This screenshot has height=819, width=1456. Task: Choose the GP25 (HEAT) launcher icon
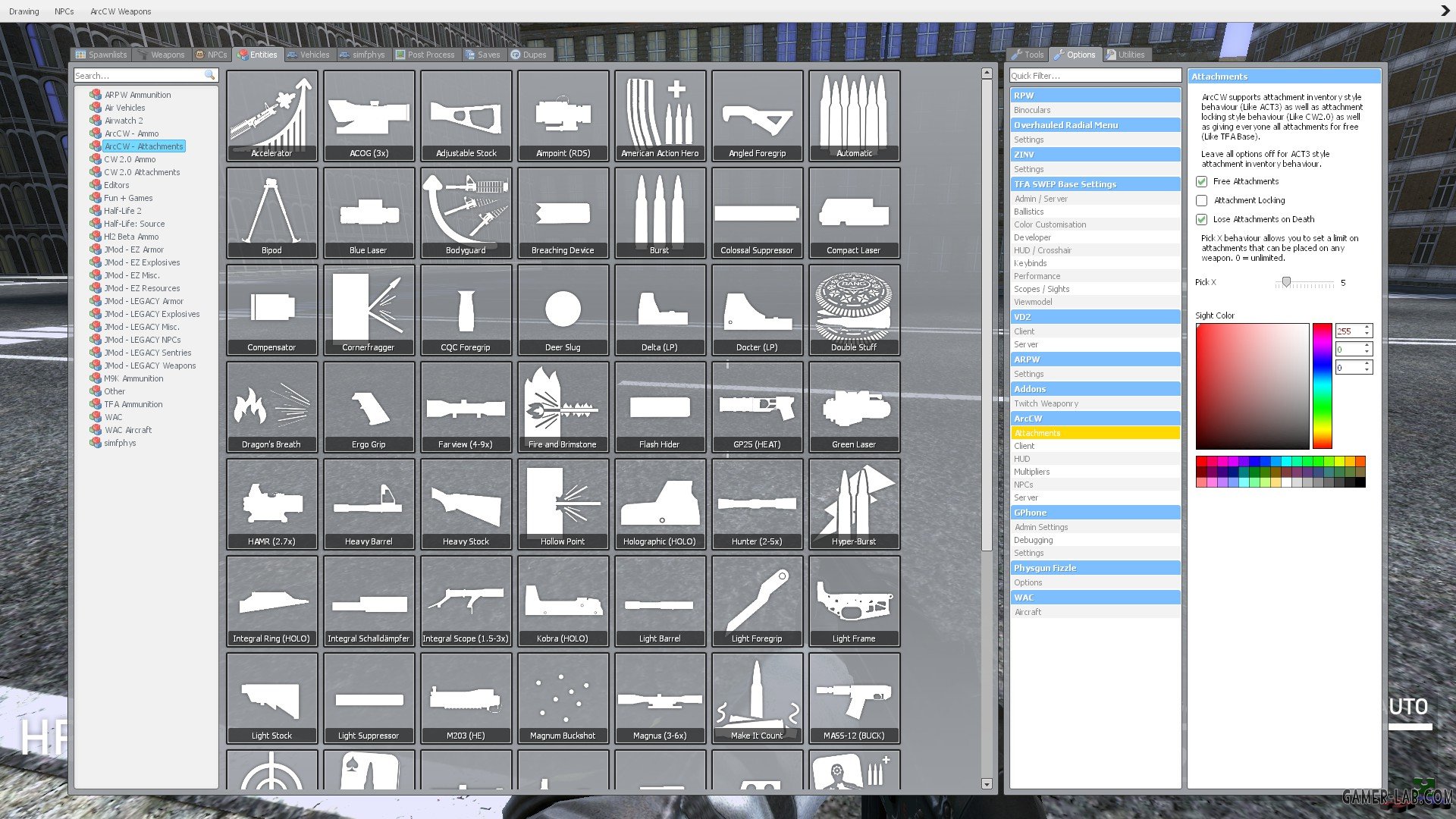coord(757,406)
